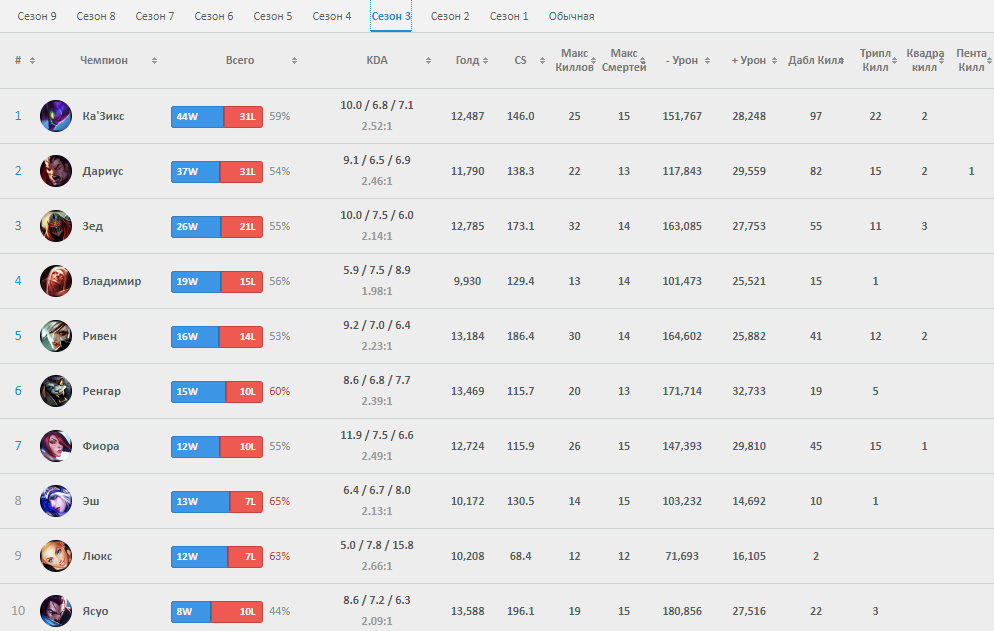
Task: Sort table by KDA column arrows
Action: click(429, 60)
